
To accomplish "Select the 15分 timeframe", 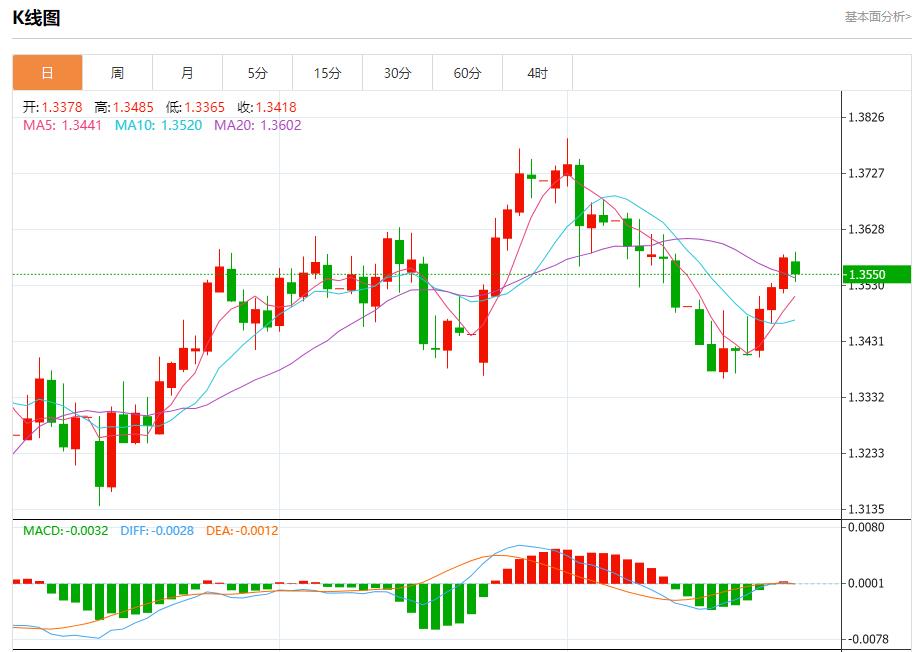I will click(329, 72).
